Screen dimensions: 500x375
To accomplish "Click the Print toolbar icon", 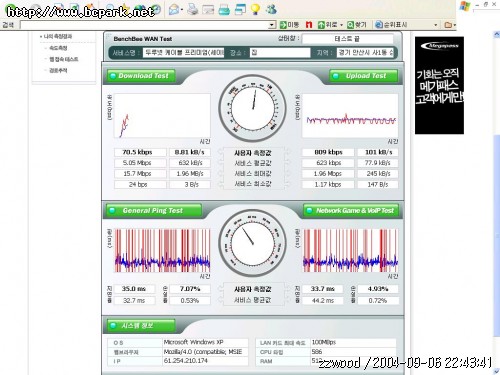I will tap(192, 9).
